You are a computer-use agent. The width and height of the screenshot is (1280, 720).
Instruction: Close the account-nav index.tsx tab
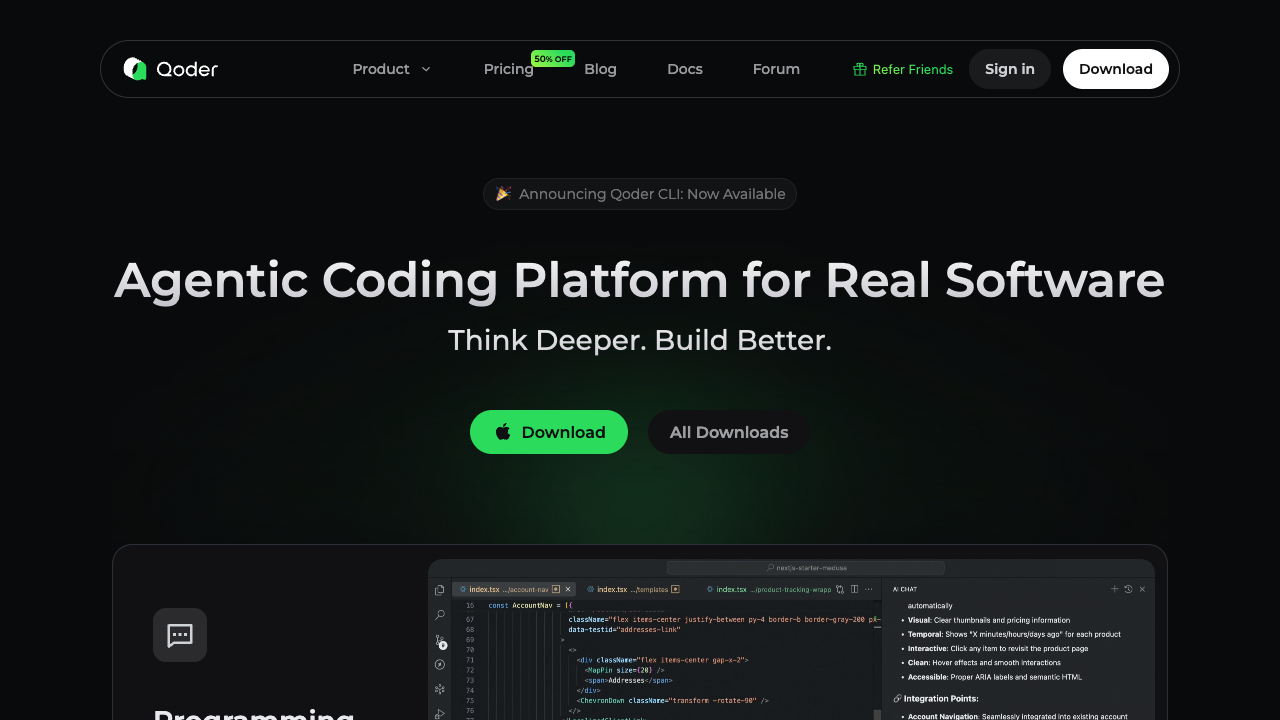point(568,589)
